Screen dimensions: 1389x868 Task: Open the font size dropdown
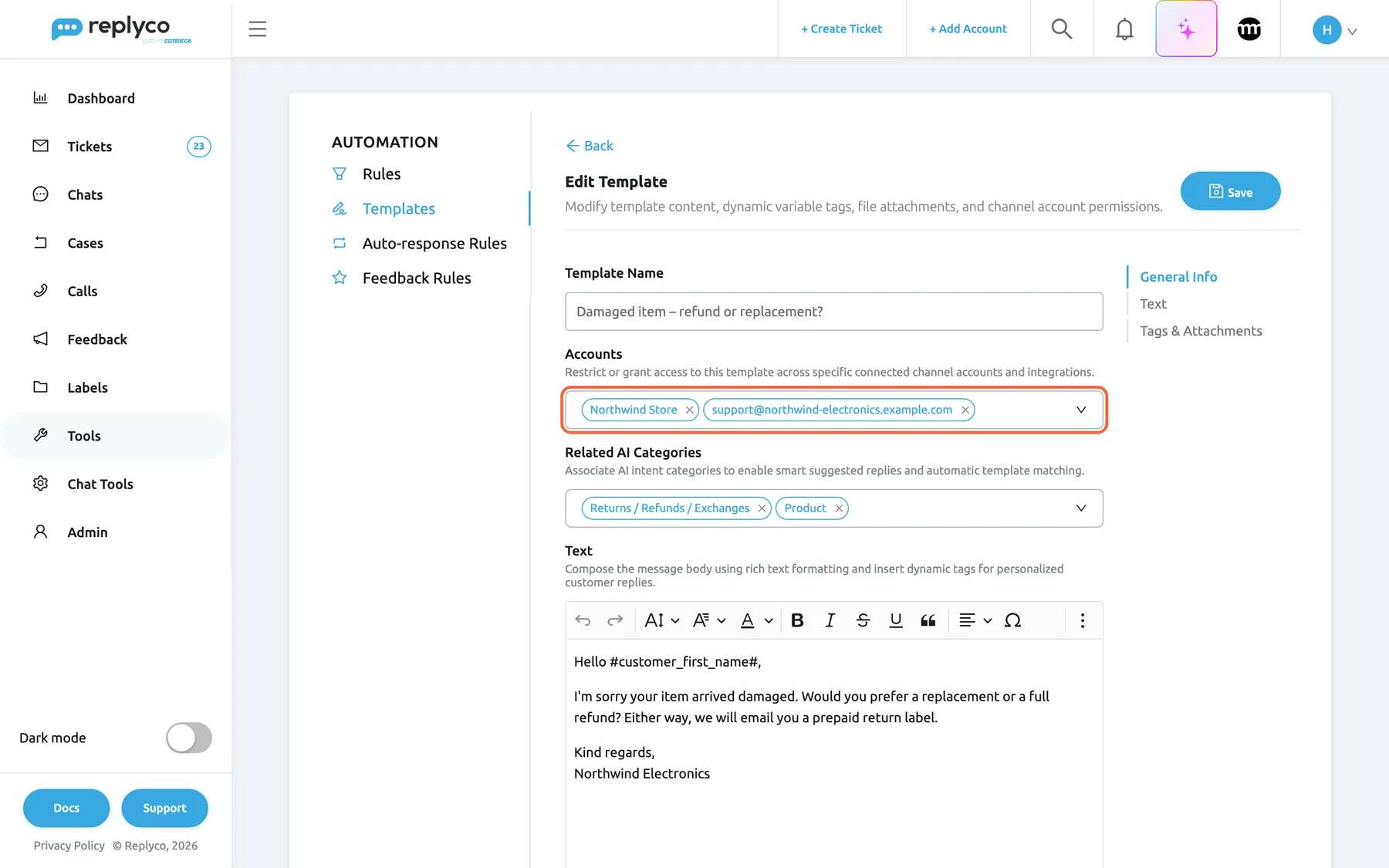point(662,620)
